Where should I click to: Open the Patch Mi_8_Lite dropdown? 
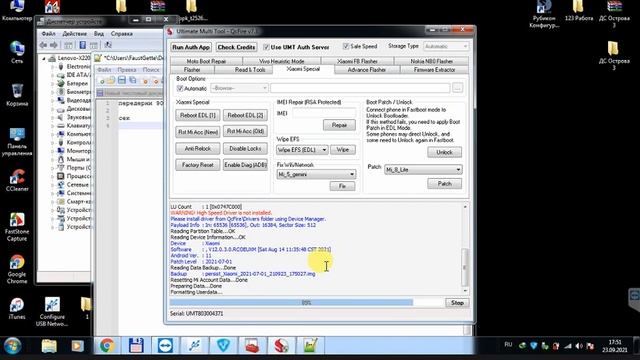[x=423, y=169]
